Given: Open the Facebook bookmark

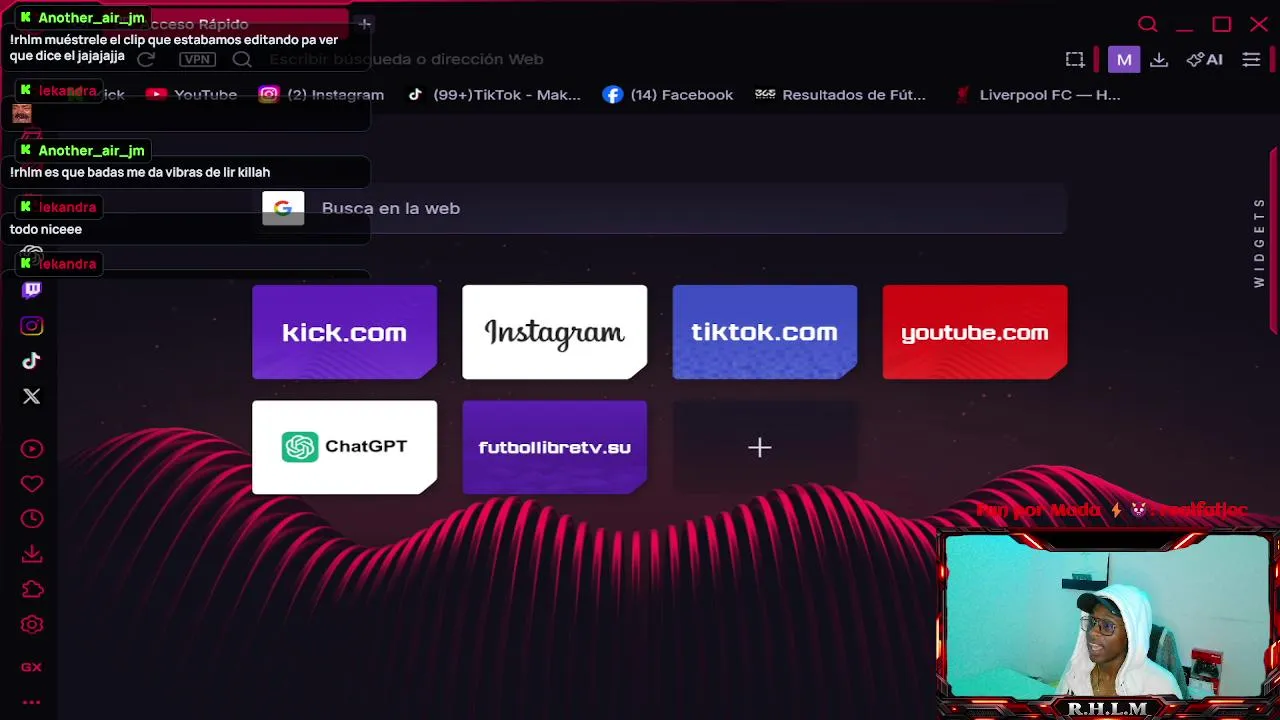Looking at the screenshot, I should (668, 95).
